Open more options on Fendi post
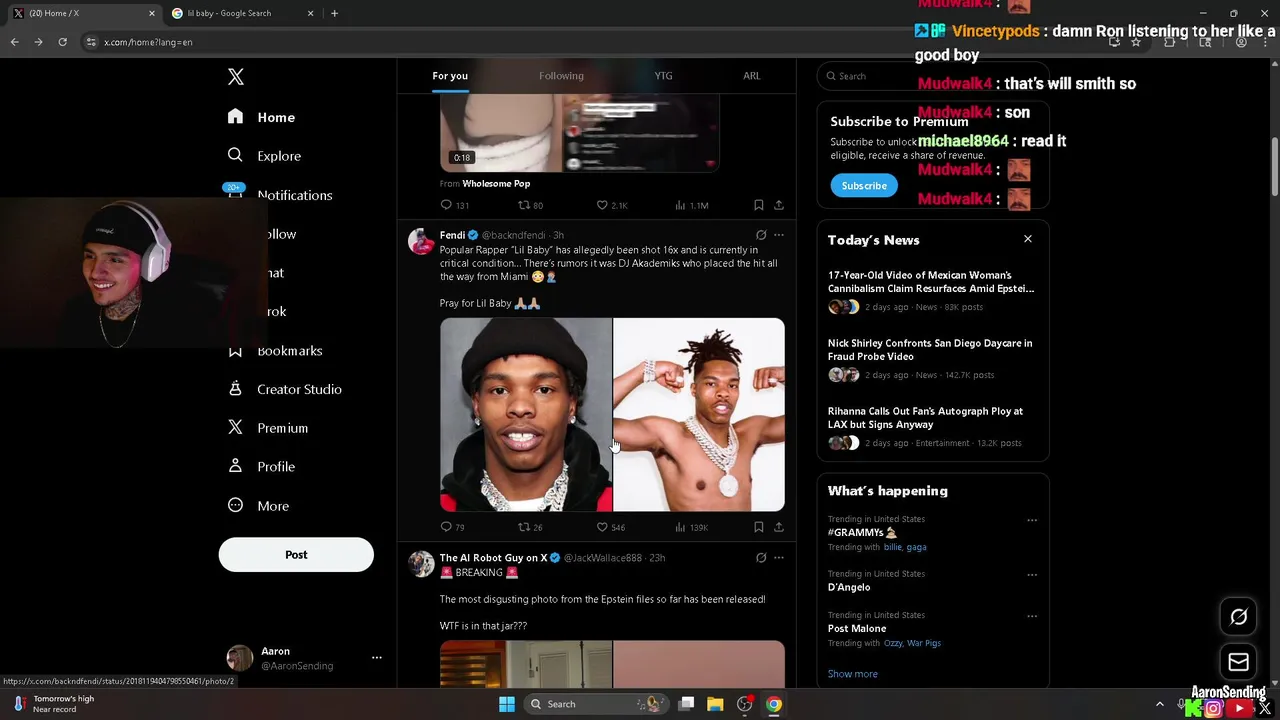This screenshot has width=1280, height=720. [779, 235]
